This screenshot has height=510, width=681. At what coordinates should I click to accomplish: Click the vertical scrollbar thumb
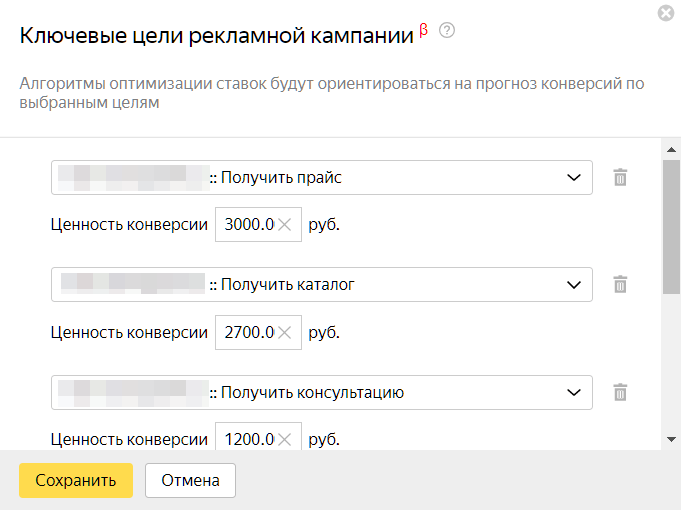point(671,227)
